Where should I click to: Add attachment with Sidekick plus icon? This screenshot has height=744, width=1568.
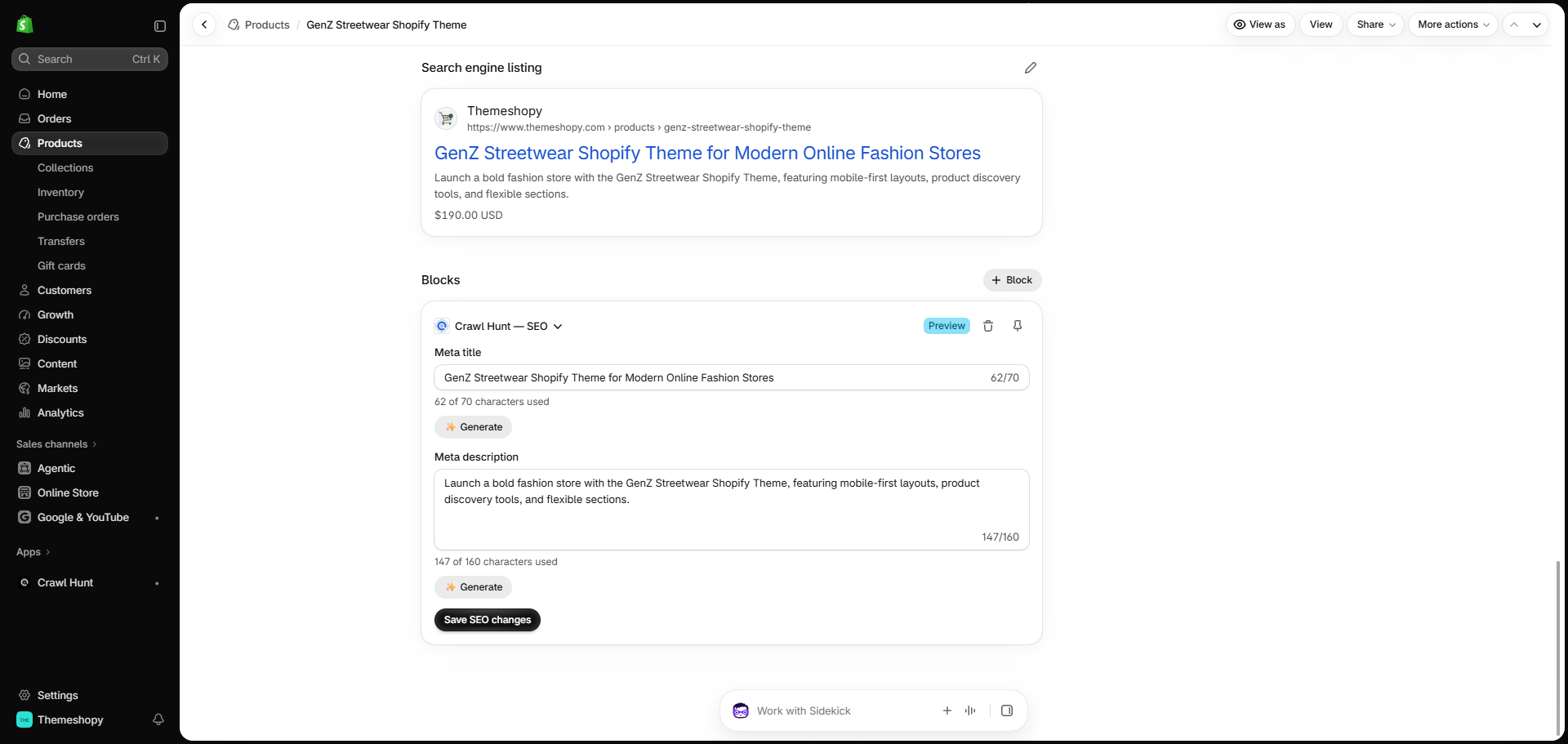pos(947,711)
